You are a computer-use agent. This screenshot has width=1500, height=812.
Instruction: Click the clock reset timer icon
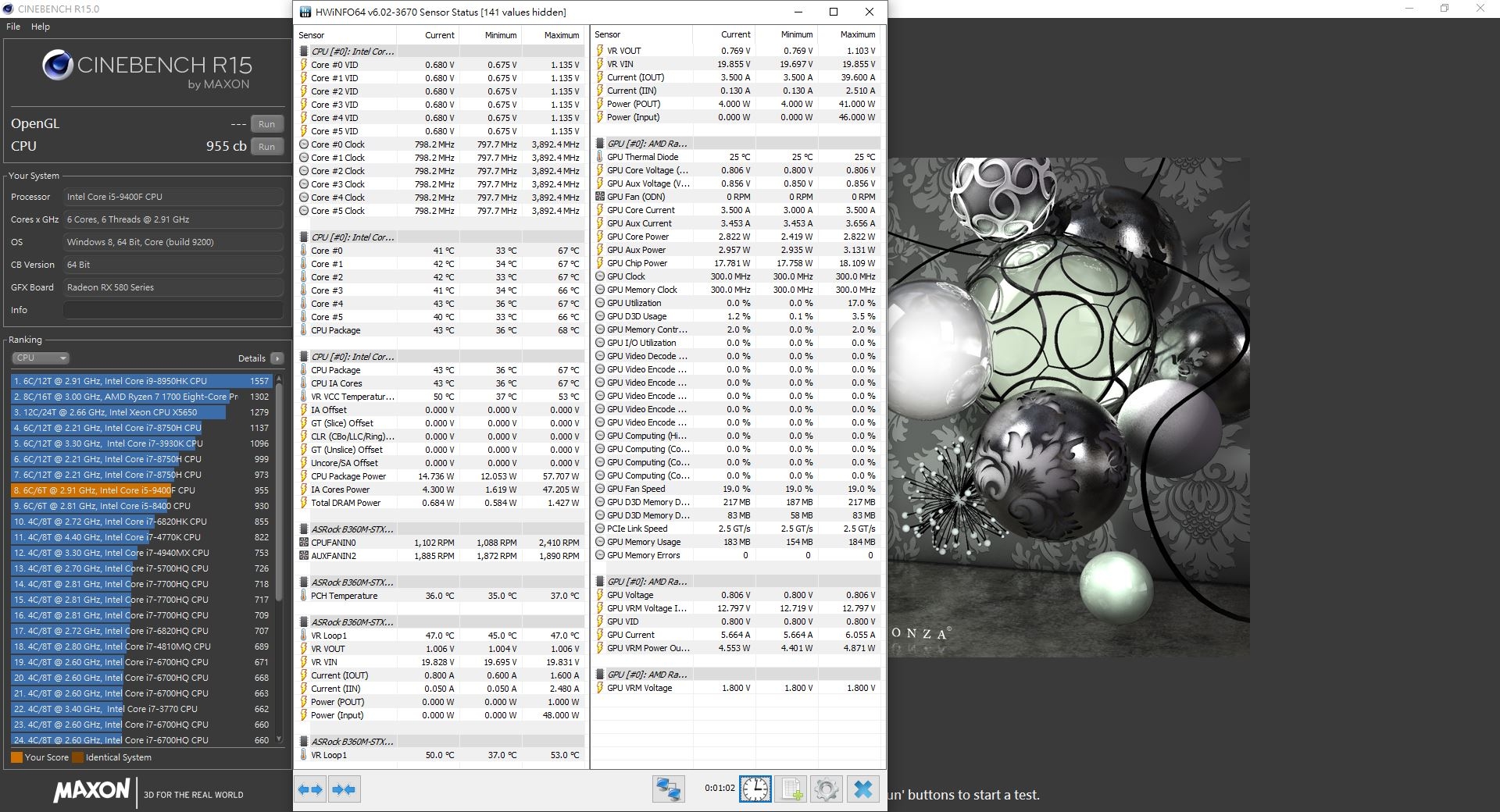click(755, 789)
